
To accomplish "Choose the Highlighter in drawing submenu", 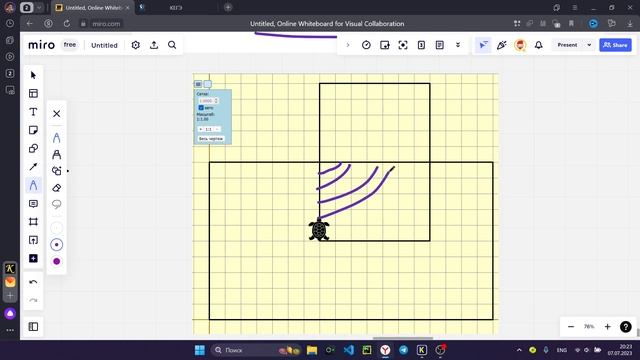I will [57, 154].
